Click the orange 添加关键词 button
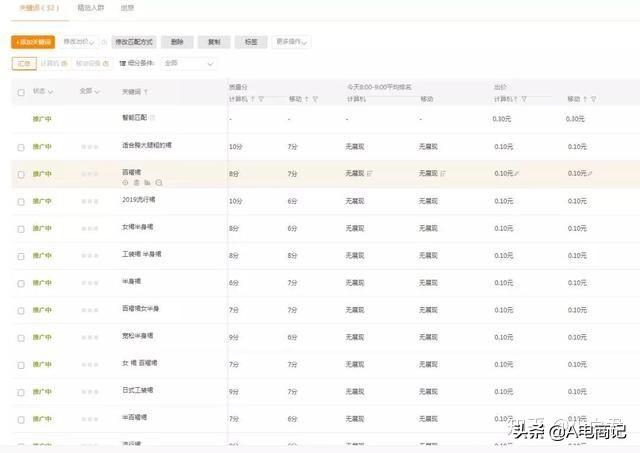The width and height of the screenshot is (640, 453). pyautogui.click(x=33, y=42)
